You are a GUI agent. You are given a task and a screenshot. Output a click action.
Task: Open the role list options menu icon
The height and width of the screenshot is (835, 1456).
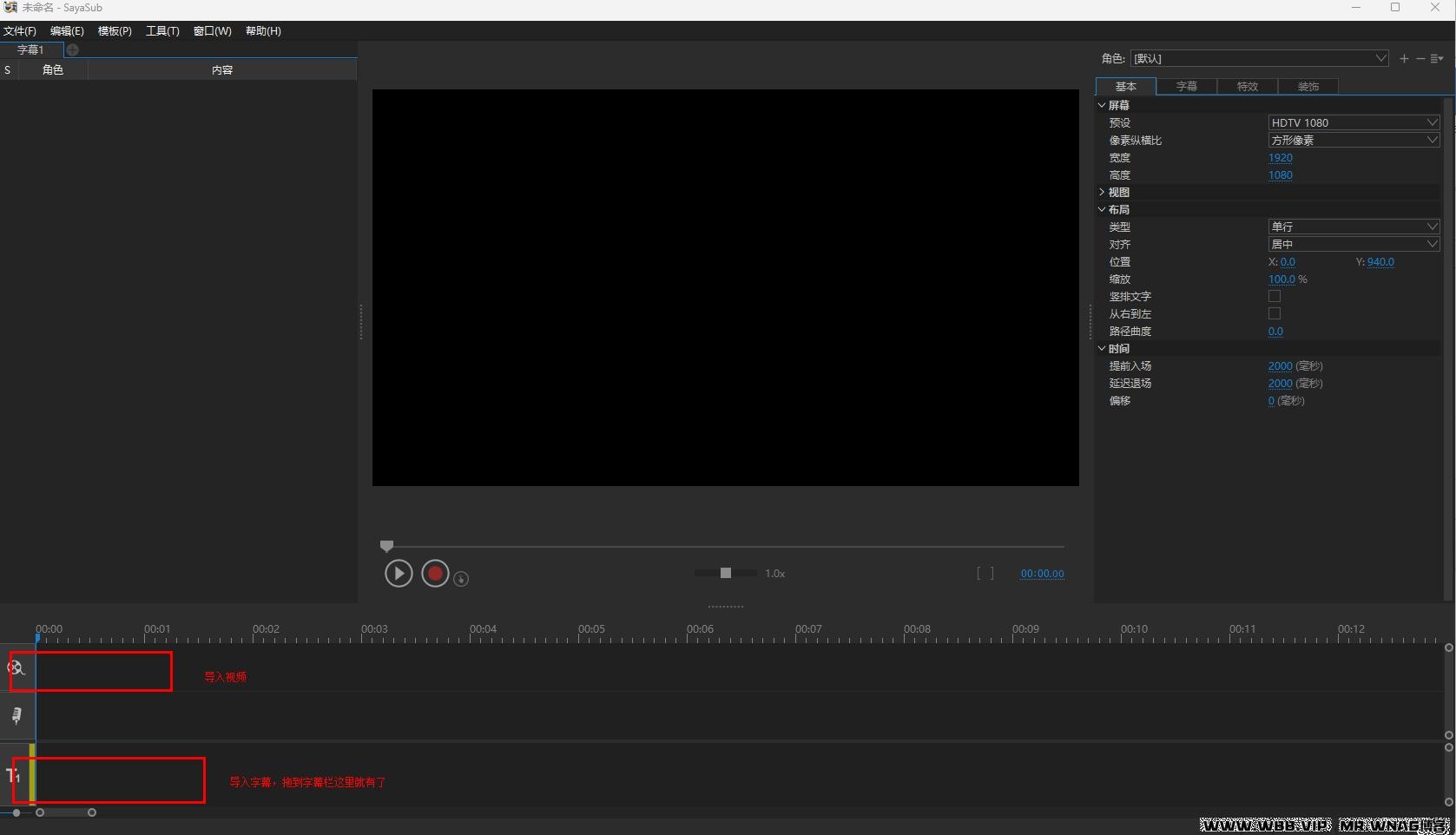pos(1437,58)
